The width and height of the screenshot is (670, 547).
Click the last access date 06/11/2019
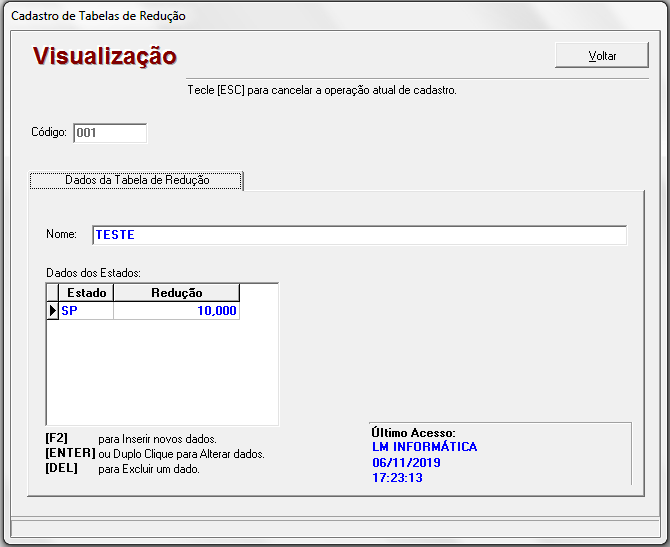[x=406, y=463]
